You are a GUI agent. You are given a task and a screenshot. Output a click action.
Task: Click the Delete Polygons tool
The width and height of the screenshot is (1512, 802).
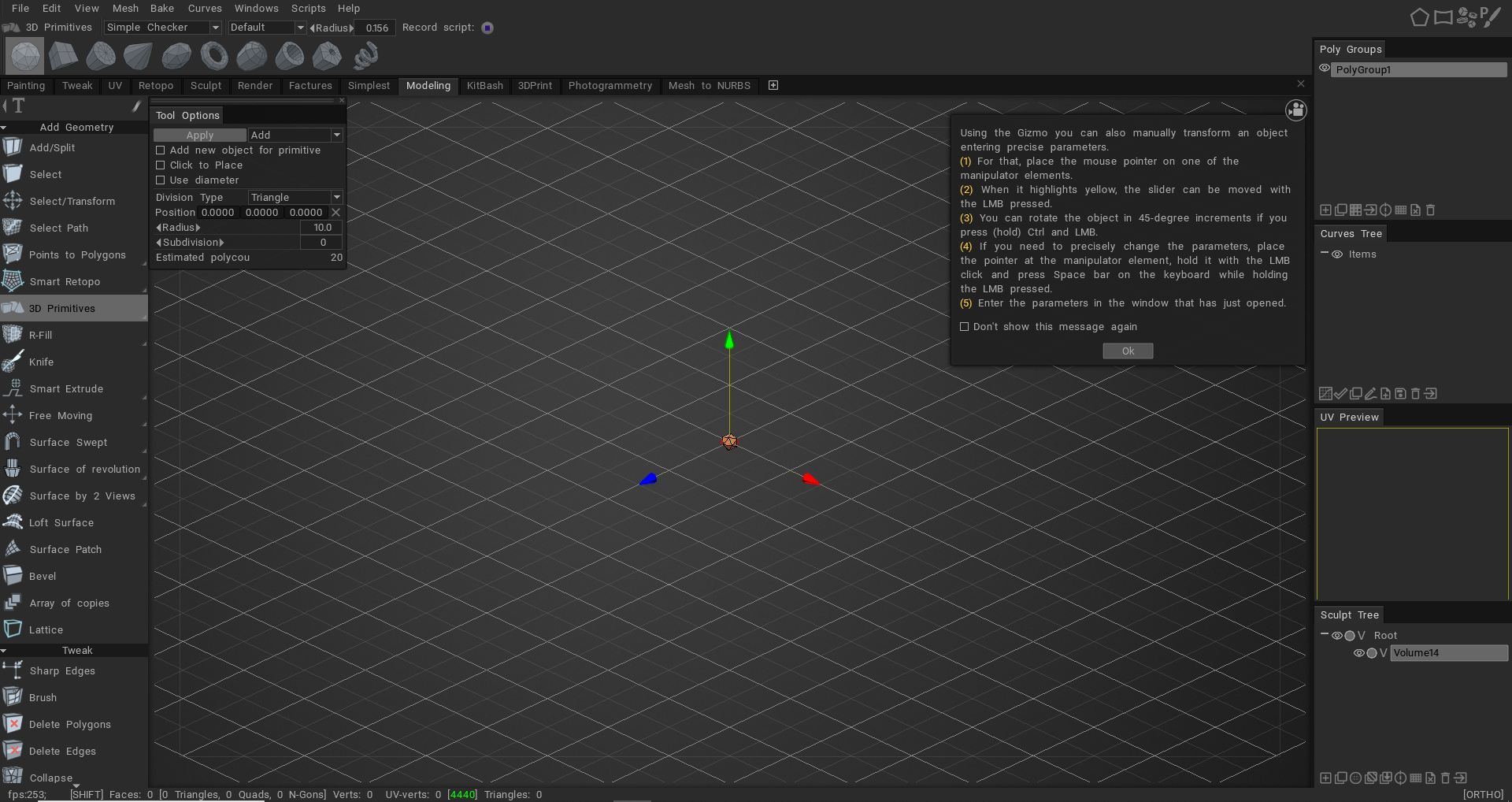[x=69, y=725]
